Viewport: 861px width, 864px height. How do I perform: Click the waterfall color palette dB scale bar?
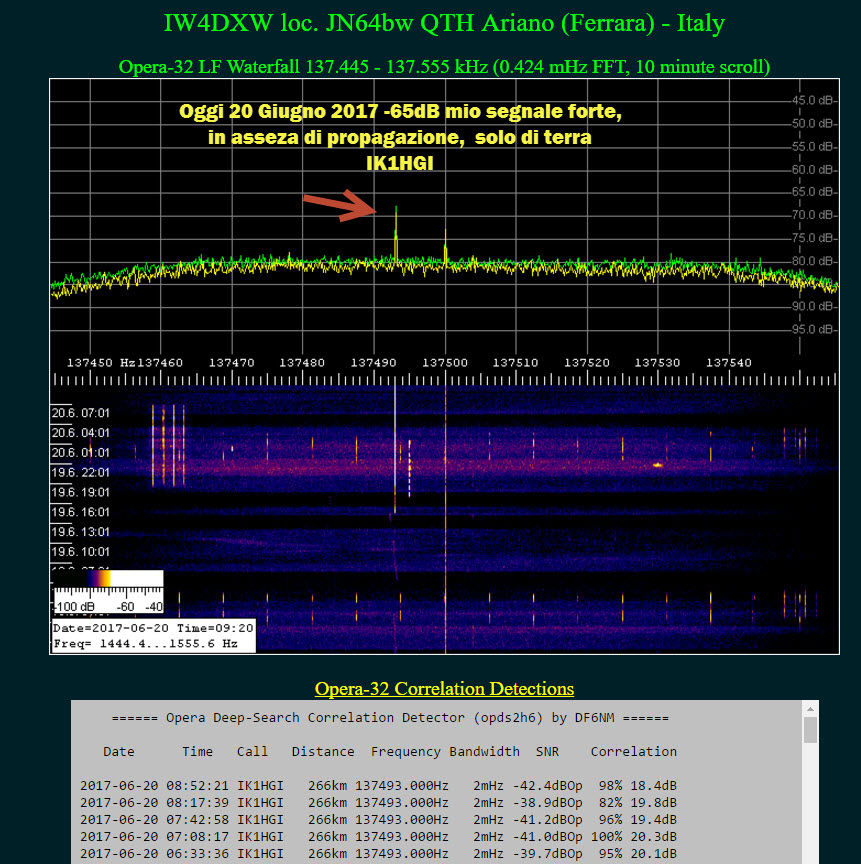(x=108, y=592)
